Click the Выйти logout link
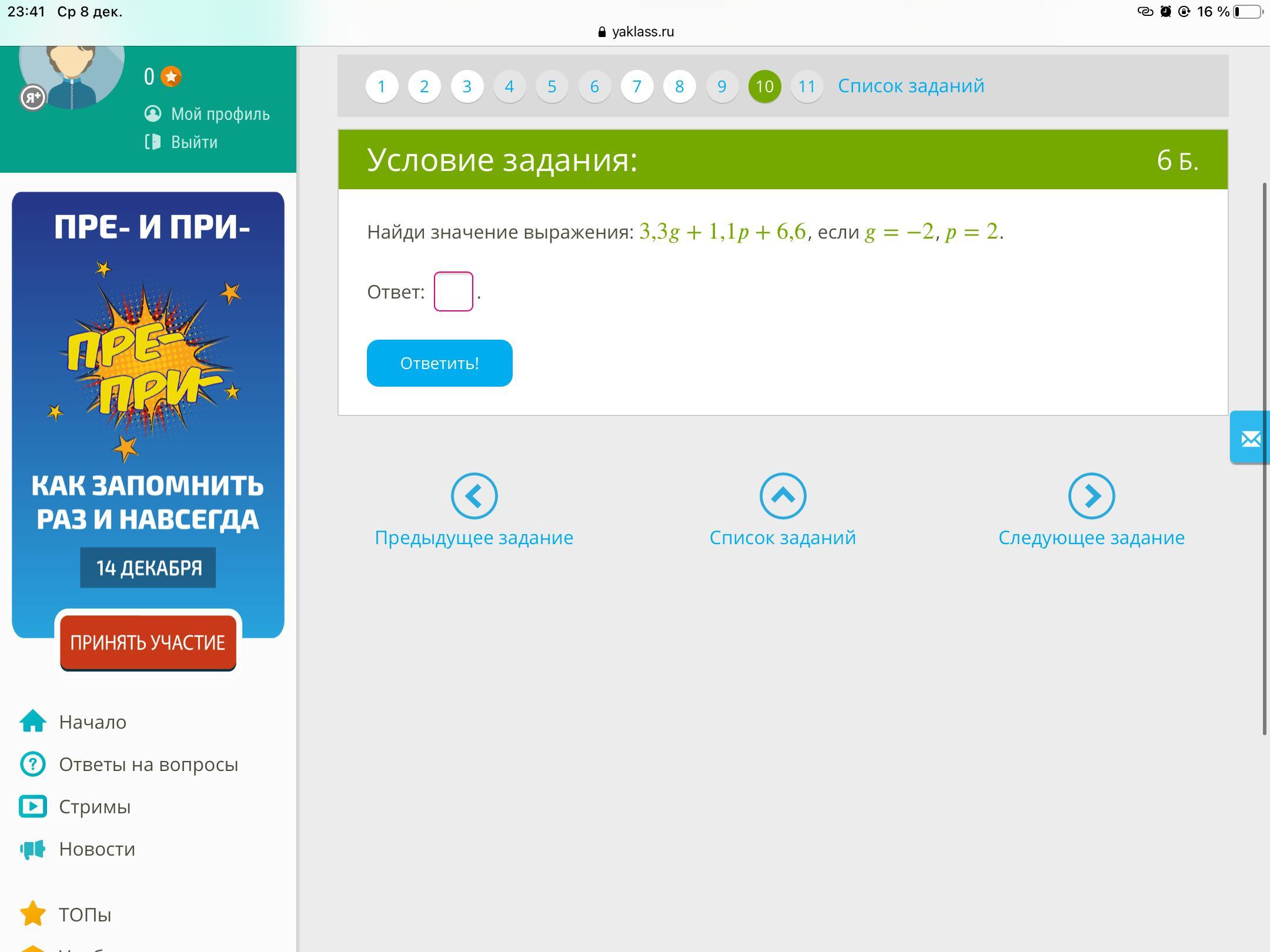Image resolution: width=1270 pixels, height=952 pixels. click(193, 142)
